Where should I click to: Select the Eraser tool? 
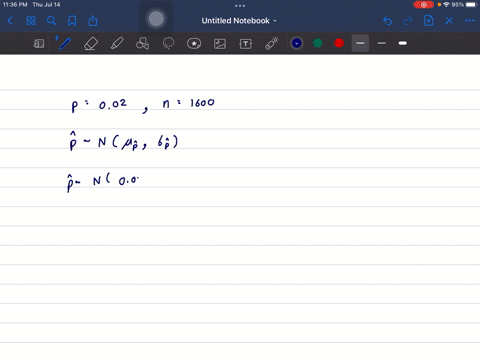pos(91,43)
